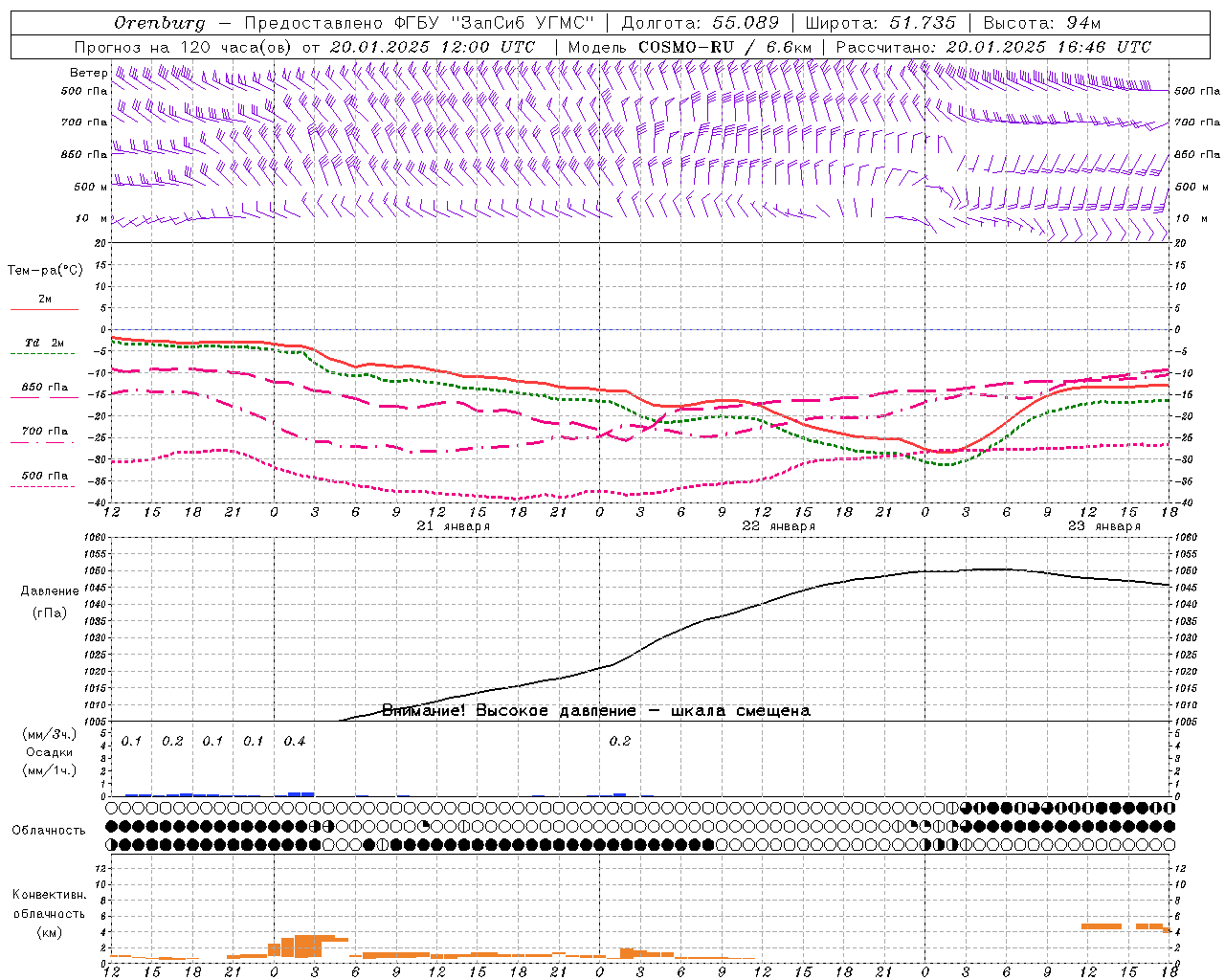Click the 23 января date label
The width and height of the screenshot is (1225, 980).
tap(1104, 525)
